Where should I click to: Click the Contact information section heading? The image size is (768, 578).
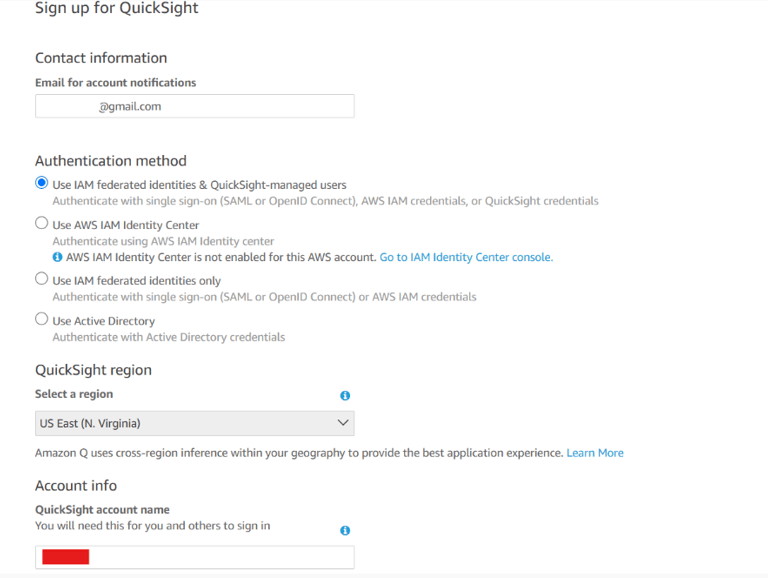click(x=101, y=58)
